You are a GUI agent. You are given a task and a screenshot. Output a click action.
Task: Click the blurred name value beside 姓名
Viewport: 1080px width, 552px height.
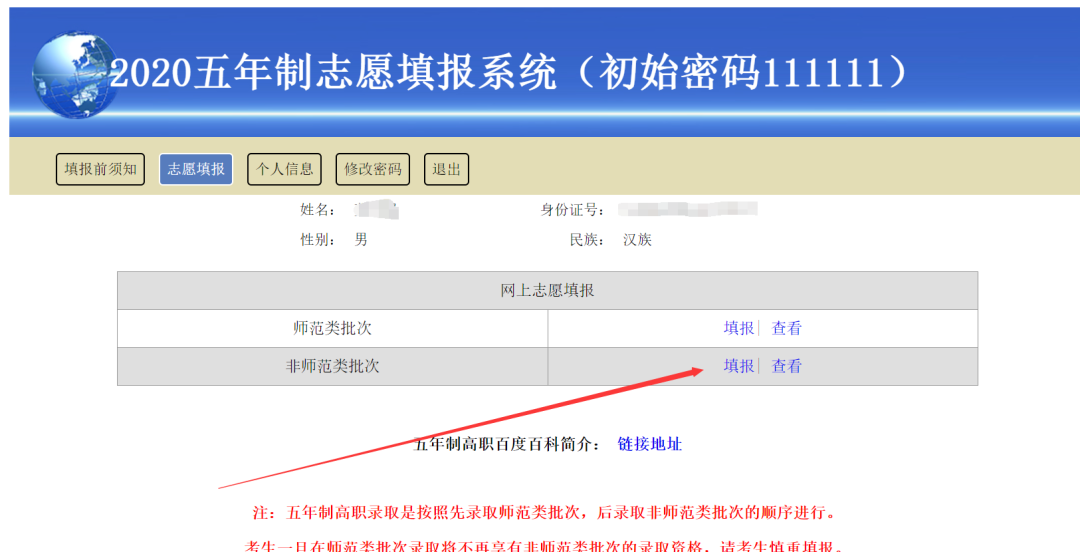point(377,210)
